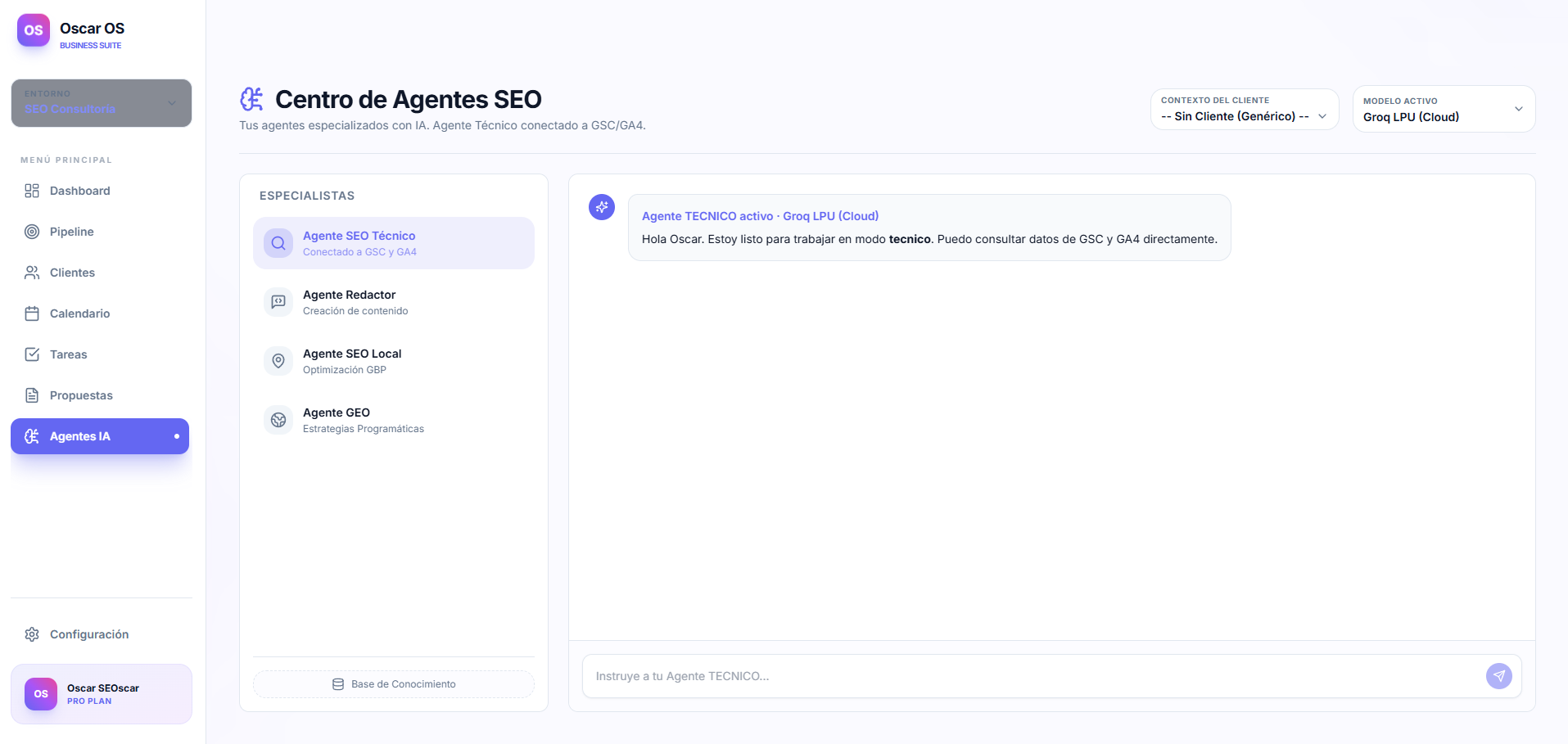Click the Oscar OS logo icon
Viewport: 1568px width, 744px height.
[x=34, y=30]
